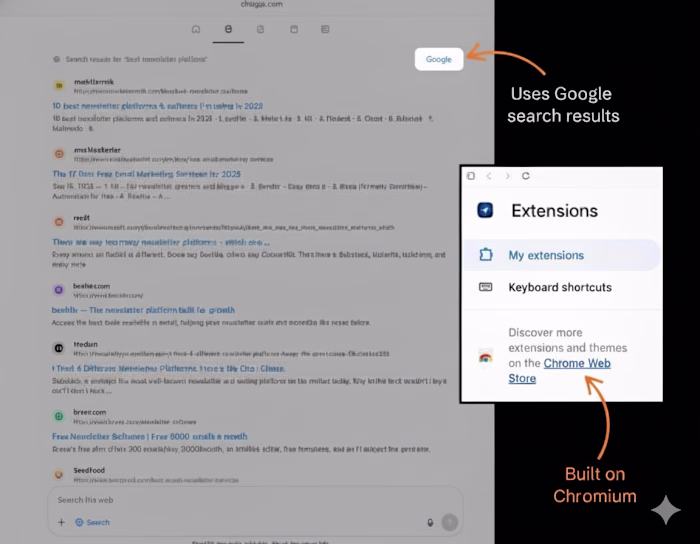
Task: Click the microphone icon in search box
Action: coord(430,522)
